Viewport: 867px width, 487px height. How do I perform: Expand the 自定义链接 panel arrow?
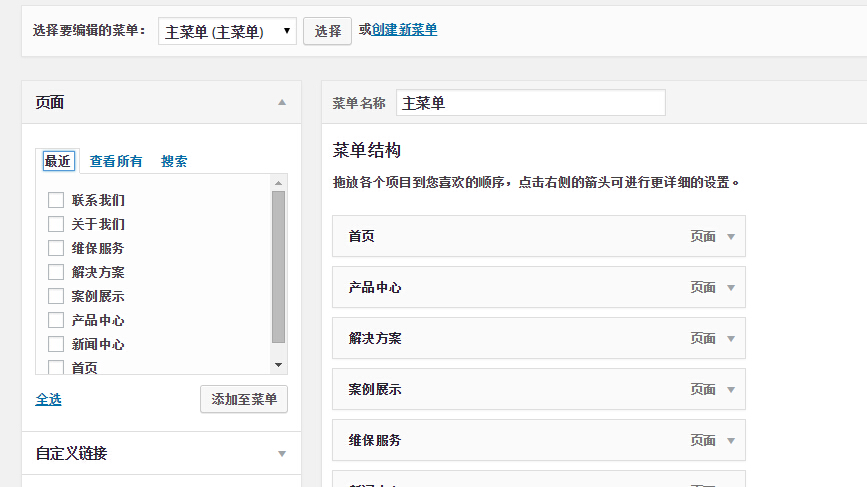(282, 454)
